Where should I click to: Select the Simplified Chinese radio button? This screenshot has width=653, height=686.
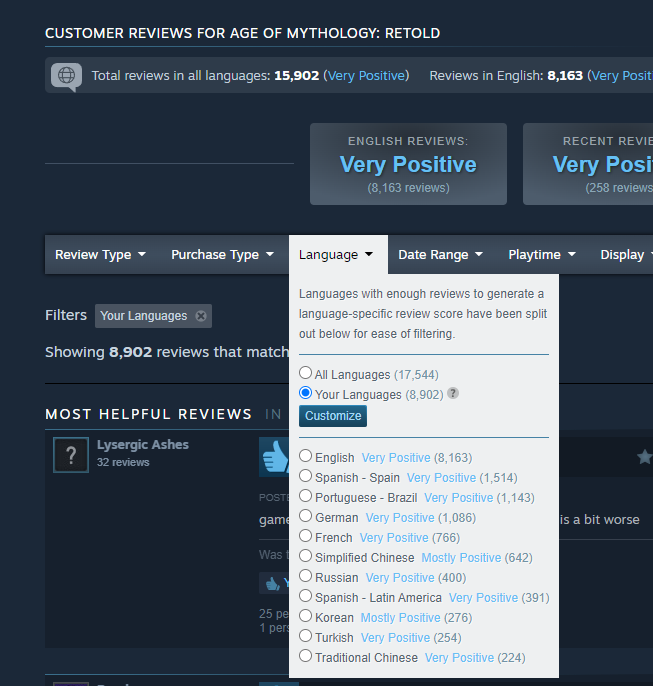pyautogui.click(x=305, y=556)
